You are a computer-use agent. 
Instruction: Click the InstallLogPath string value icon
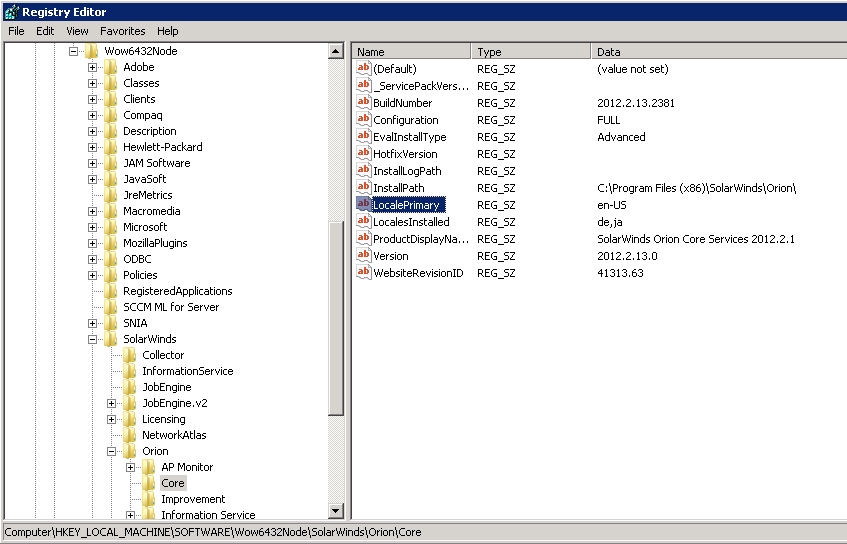click(363, 170)
